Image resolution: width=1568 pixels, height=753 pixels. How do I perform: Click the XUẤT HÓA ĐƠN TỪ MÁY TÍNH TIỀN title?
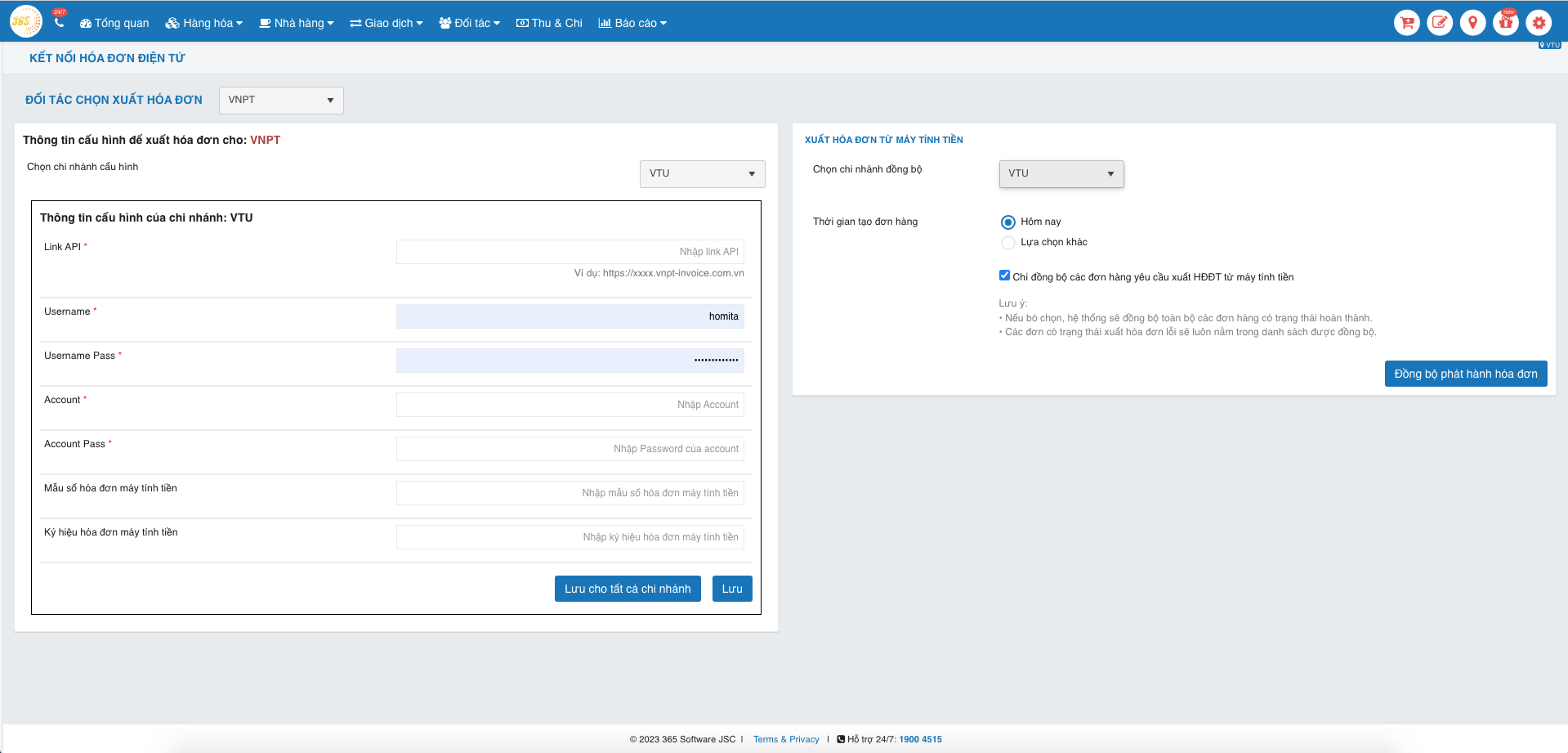[x=884, y=140]
